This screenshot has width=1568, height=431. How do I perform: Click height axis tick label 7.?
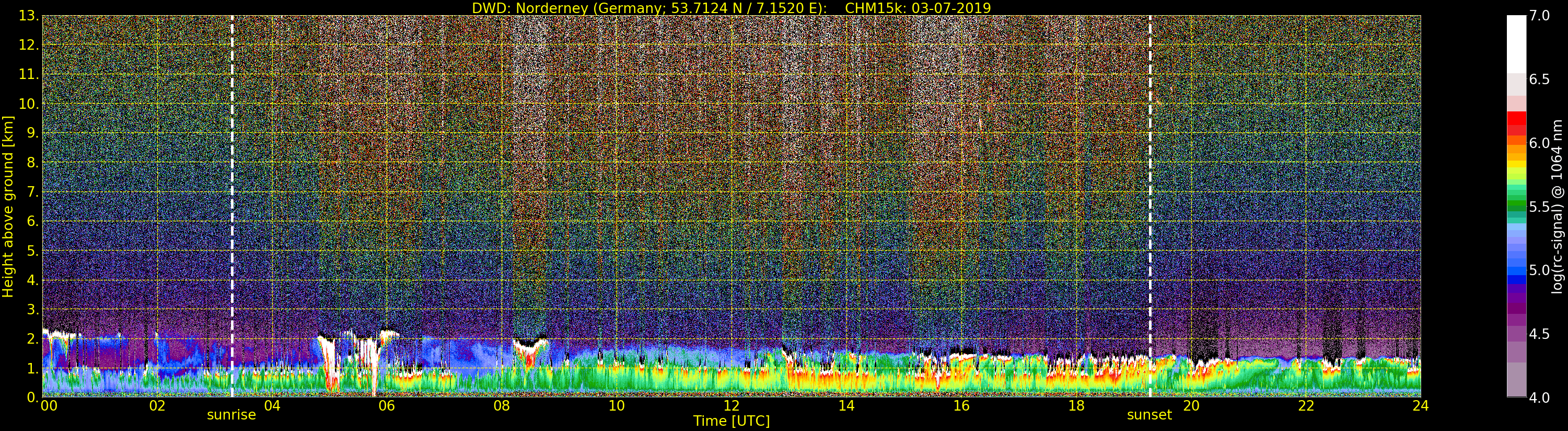coord(33,192)
